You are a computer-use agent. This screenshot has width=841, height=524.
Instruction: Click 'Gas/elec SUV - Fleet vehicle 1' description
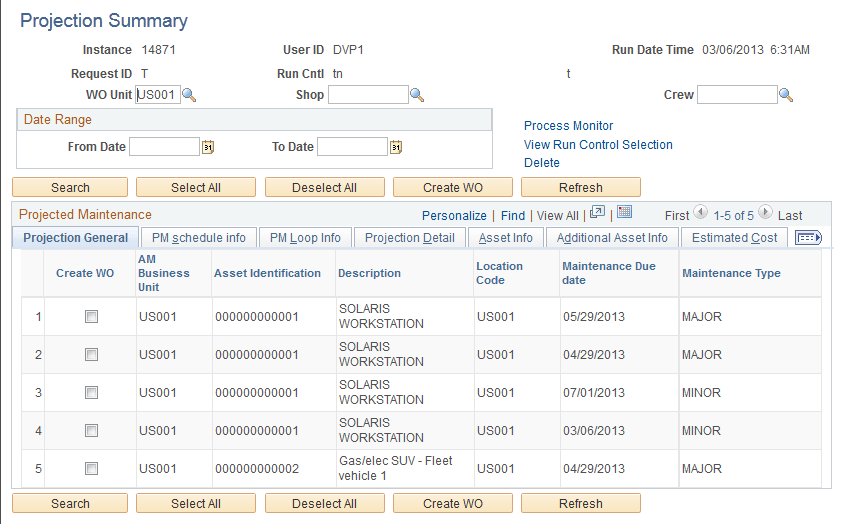tap(396, 468)
